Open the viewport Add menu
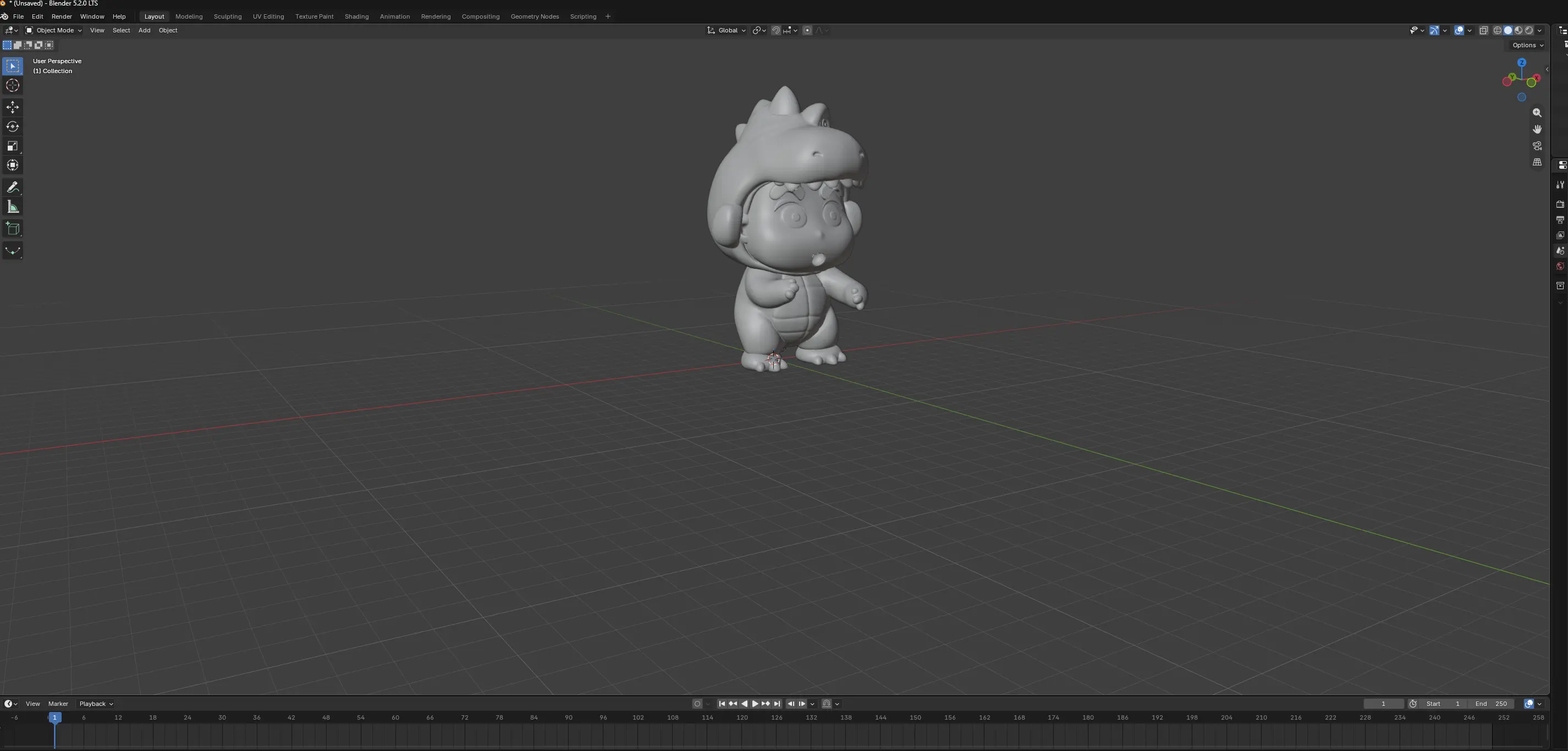1568x751 pixels. tap(144, 30)
